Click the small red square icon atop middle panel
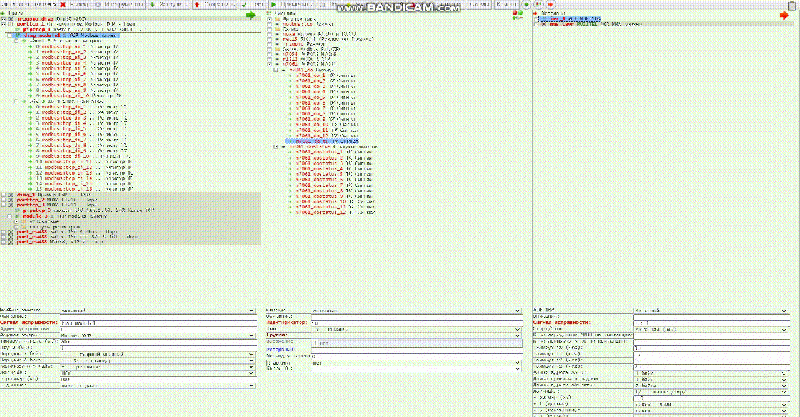Viewport: 800px width, 417px height. [x=515, y=13]
